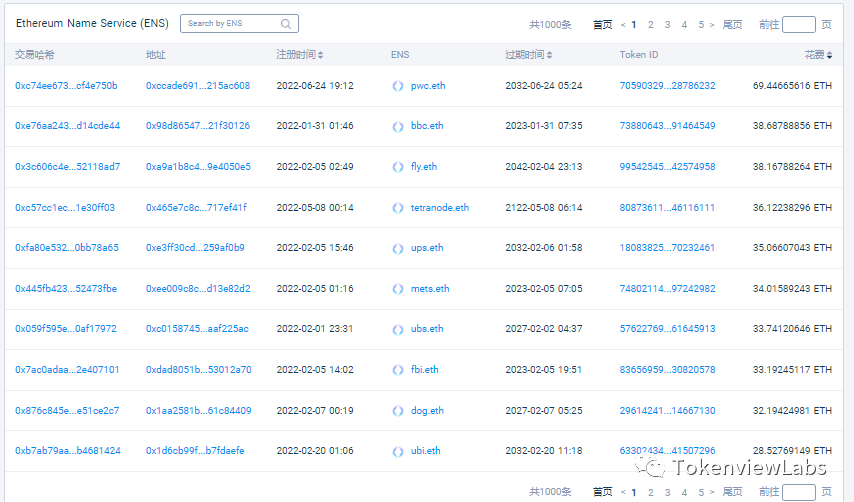Go to next page with top arrow

tap(712, 25)
